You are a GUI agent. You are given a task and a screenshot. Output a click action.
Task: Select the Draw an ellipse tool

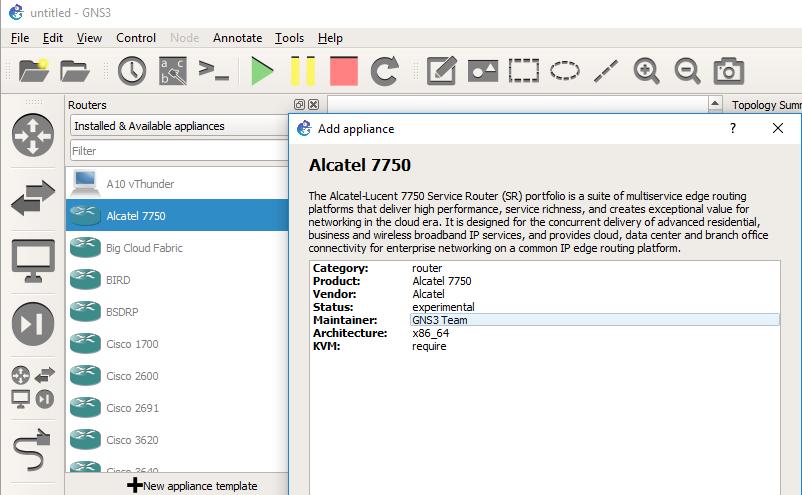[565, 71]
